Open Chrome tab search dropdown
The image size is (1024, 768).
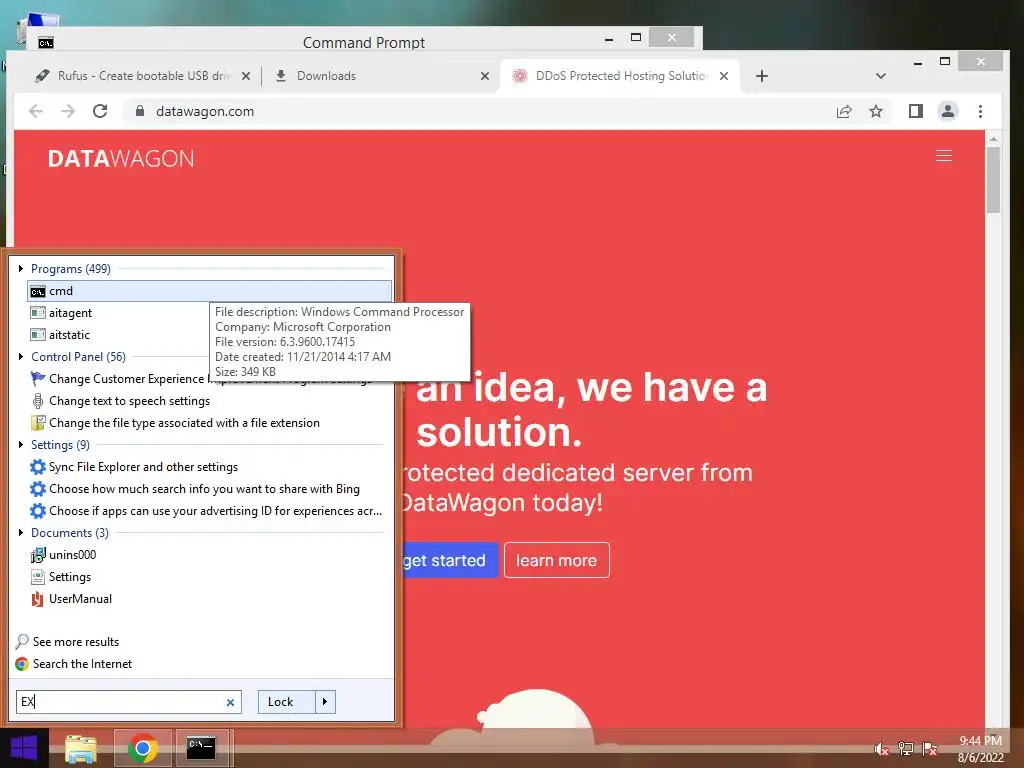point(881,76)
